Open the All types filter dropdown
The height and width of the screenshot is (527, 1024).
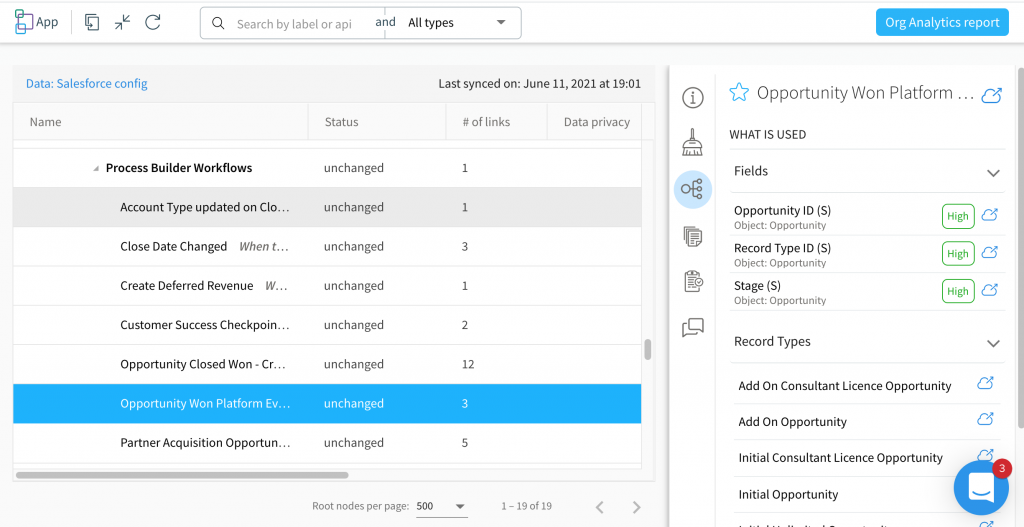tap(455, 23)
